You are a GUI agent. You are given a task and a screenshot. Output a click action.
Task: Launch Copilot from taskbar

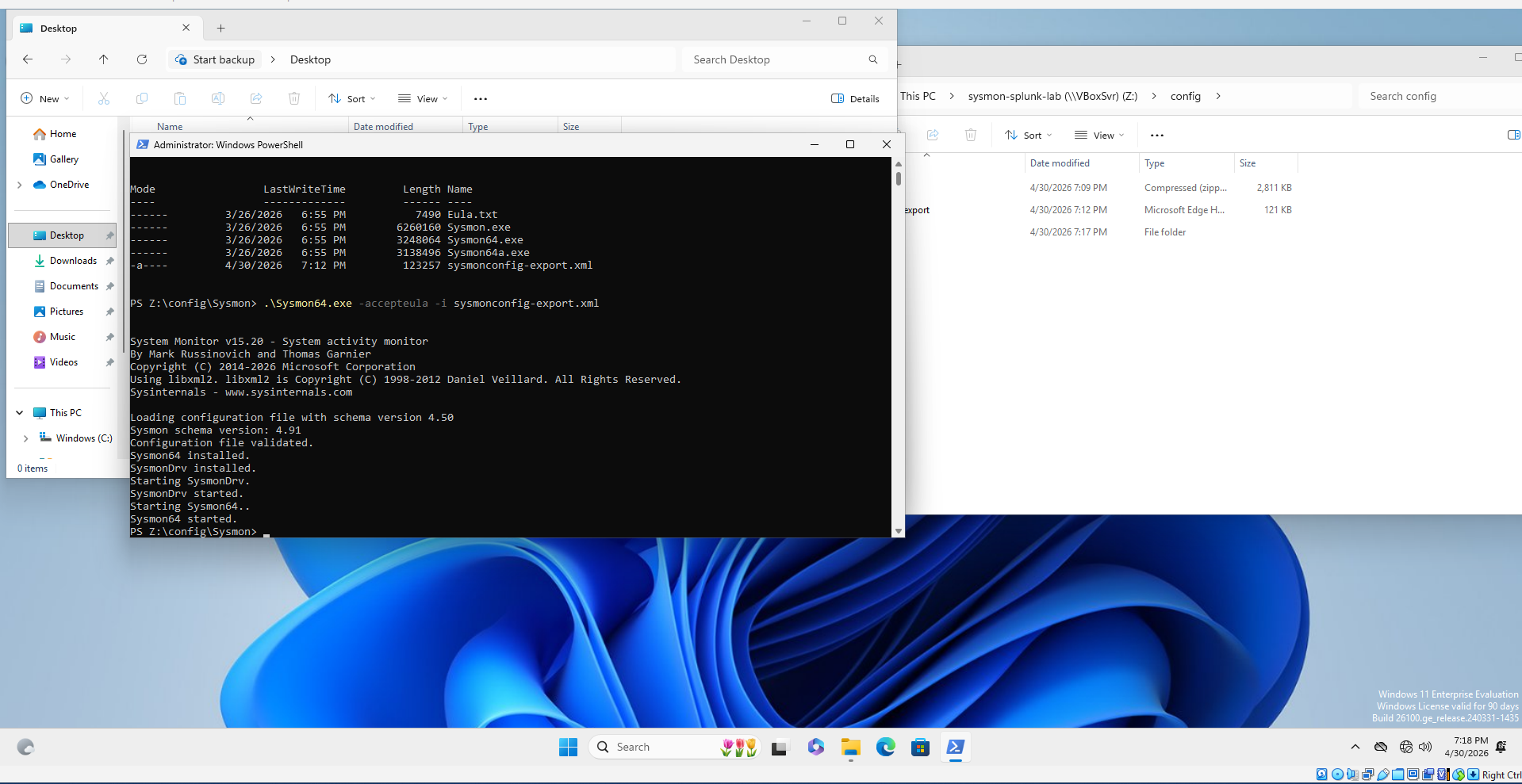[x=816, y=747]
